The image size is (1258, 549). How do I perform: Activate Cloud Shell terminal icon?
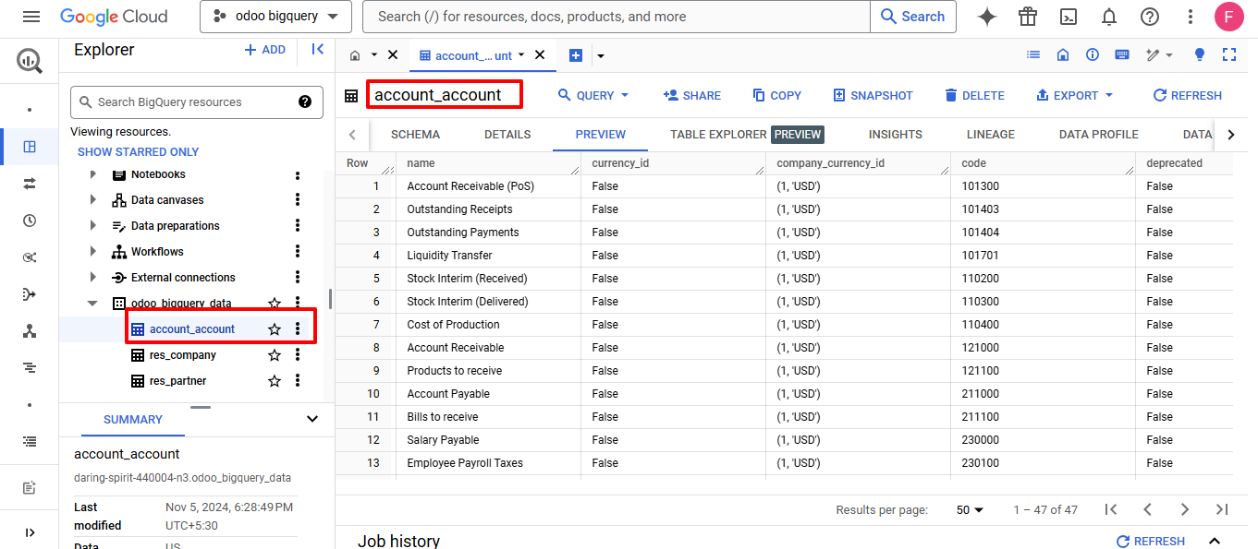(1069, 17)
